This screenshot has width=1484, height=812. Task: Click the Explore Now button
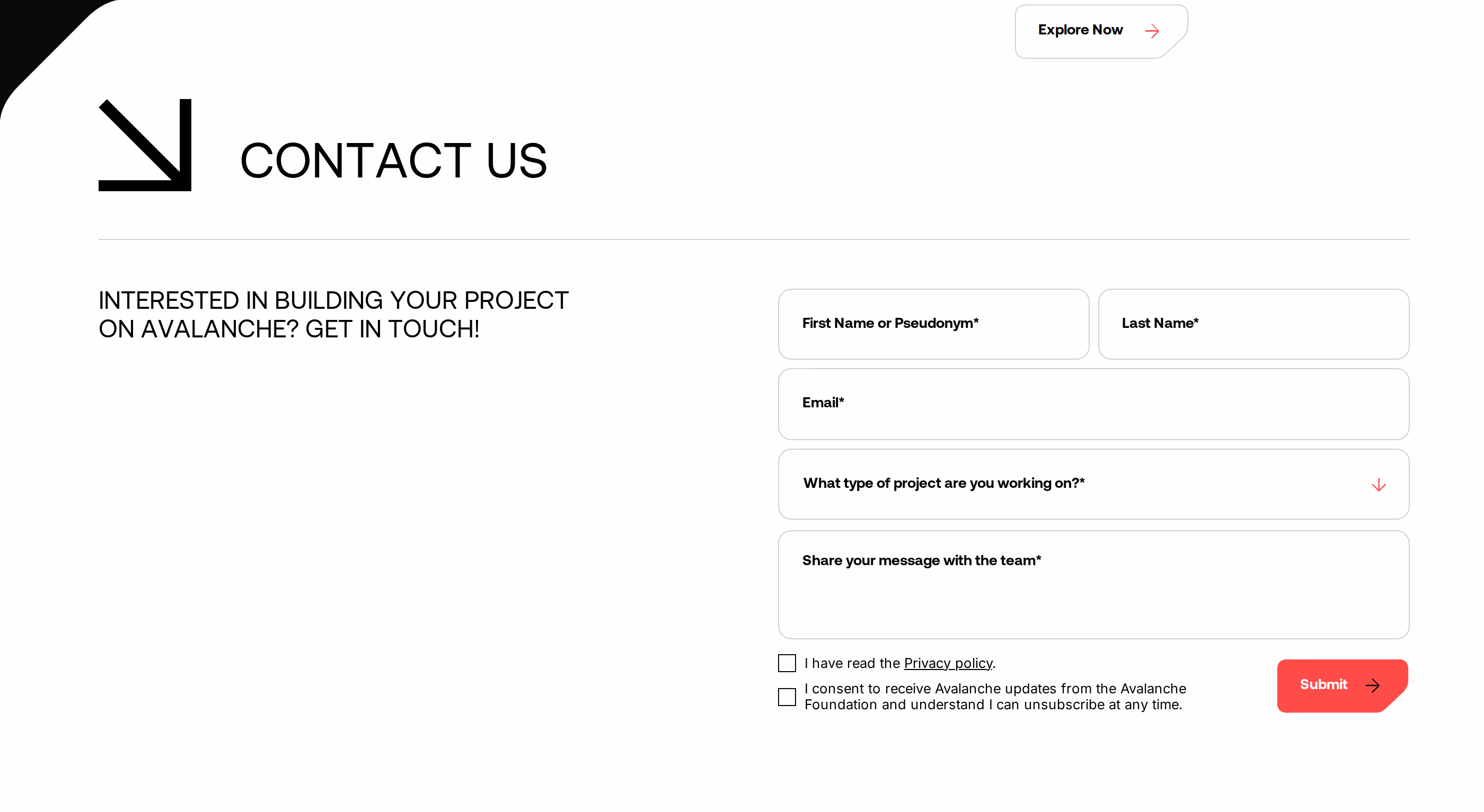[1101, 31]
